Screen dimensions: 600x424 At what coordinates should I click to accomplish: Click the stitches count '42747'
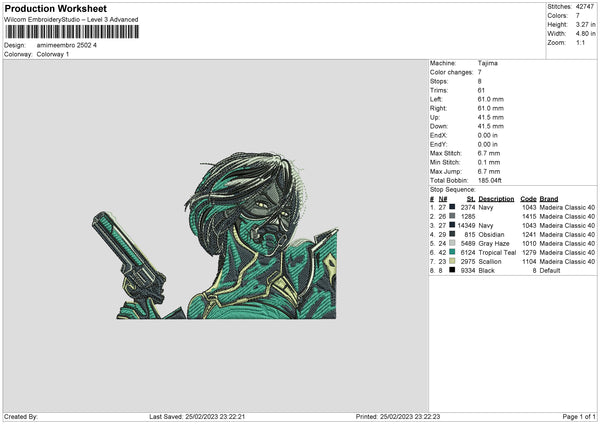[585, 7]
